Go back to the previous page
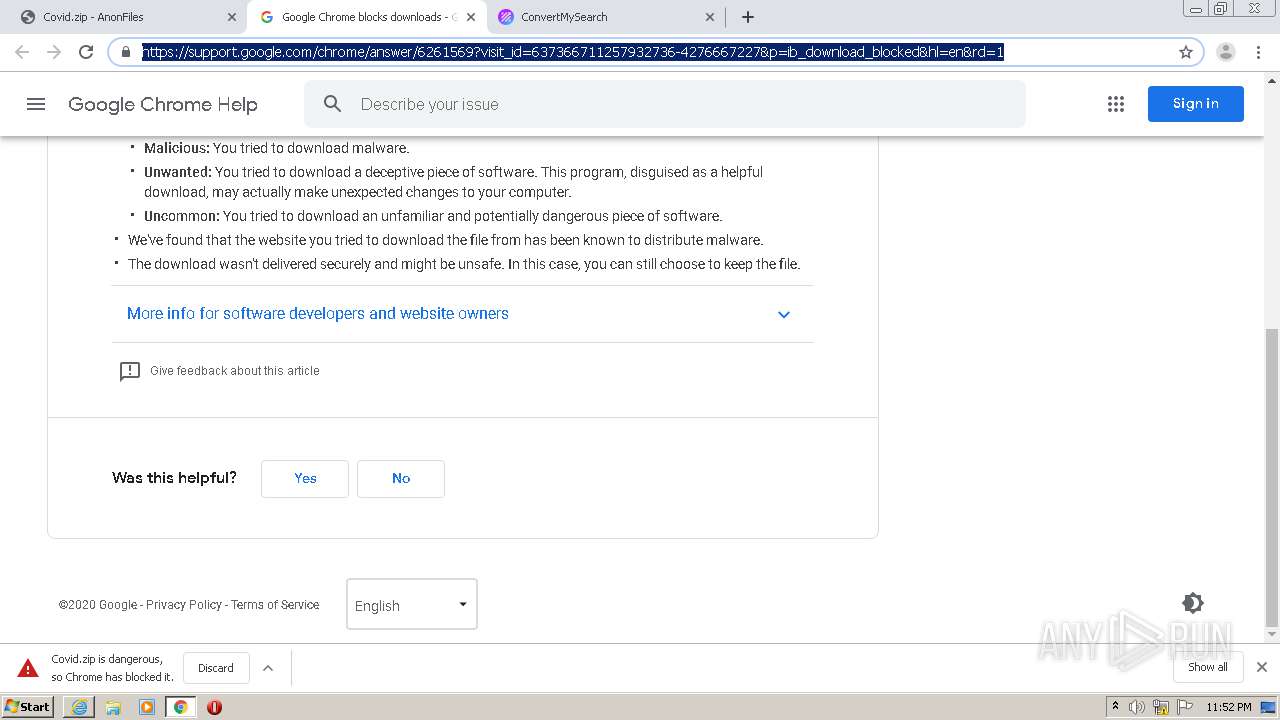 click(x=22, y=52)
